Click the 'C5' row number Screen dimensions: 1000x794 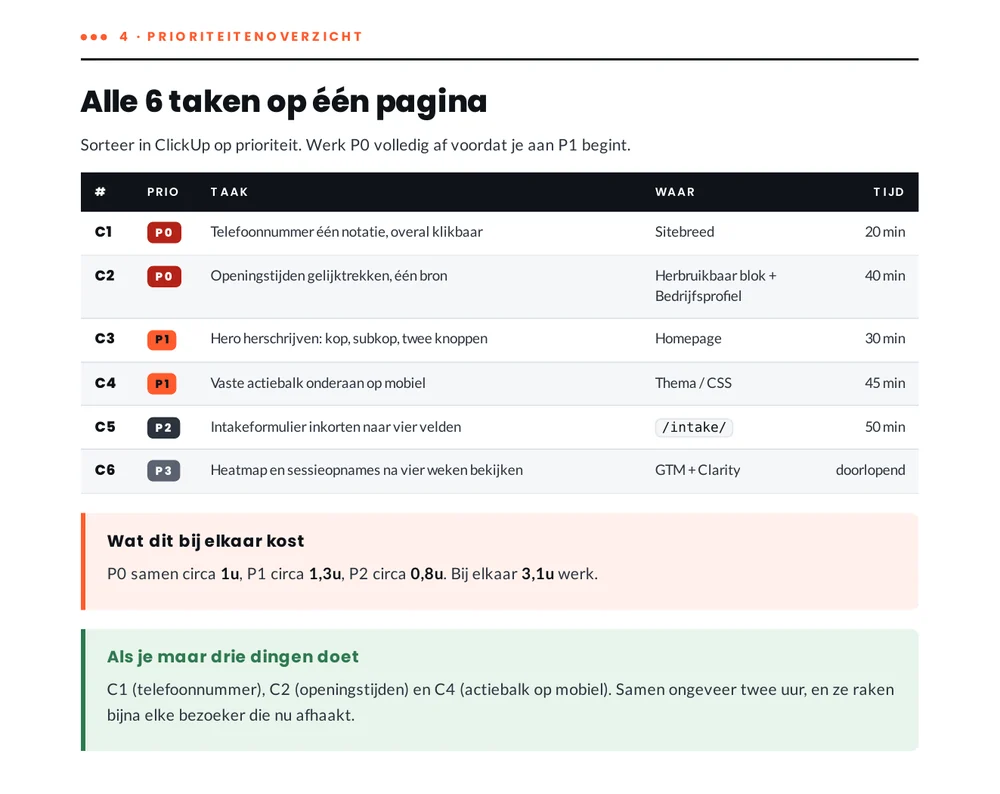[105, 427]
